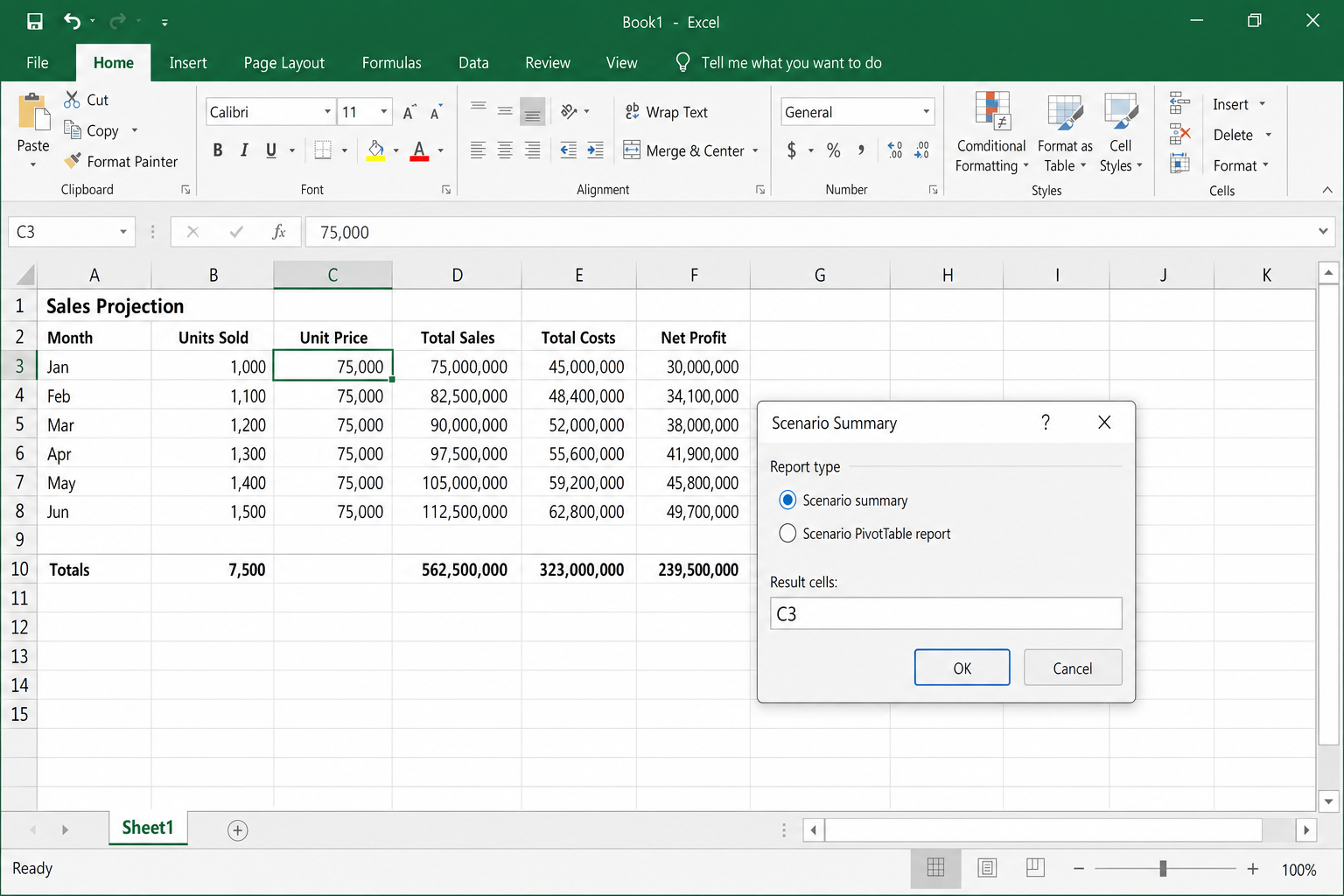Click the Paste clipboard icon

(33, 114)
